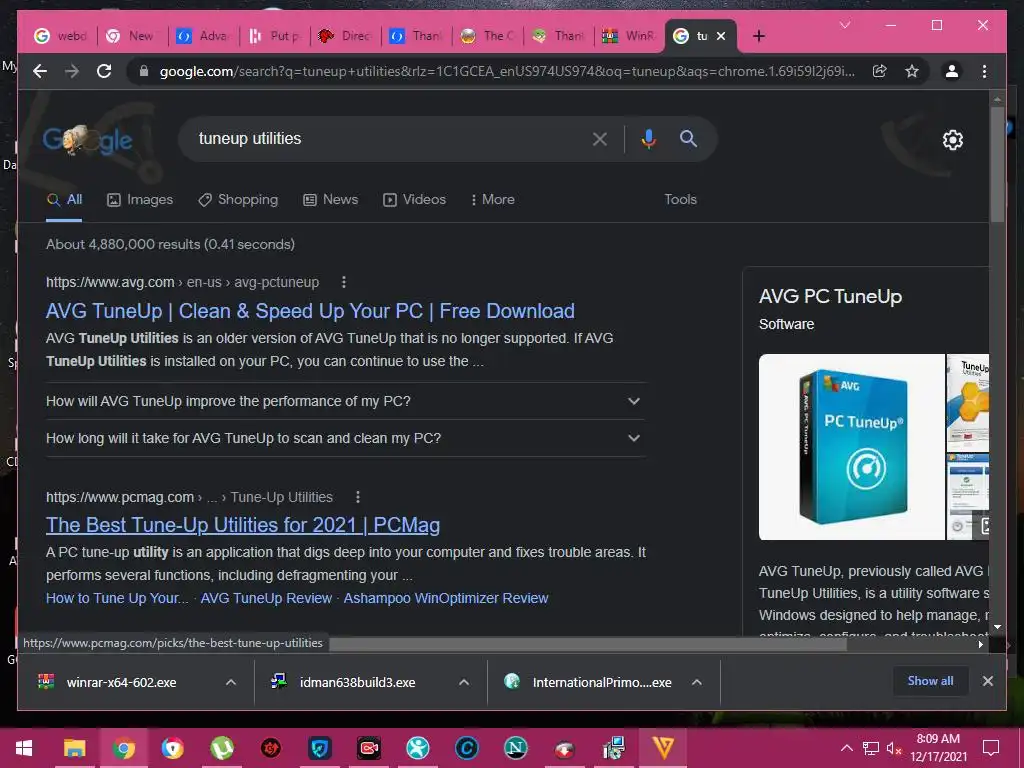Viewport: 1024px width, 768px height.
Task: Open the 'How to Tune Up Your' sitelink
Action: [x=117, y=598]
